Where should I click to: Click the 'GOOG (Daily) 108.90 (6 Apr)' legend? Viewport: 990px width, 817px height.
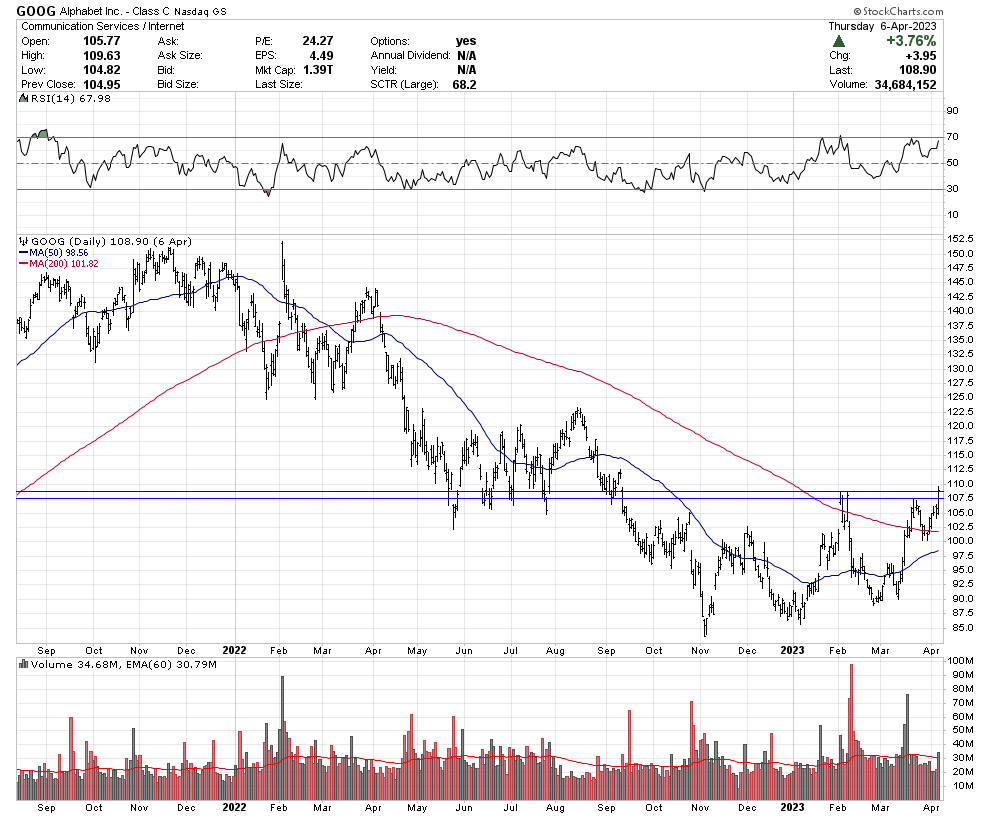[x=111, y=241]
